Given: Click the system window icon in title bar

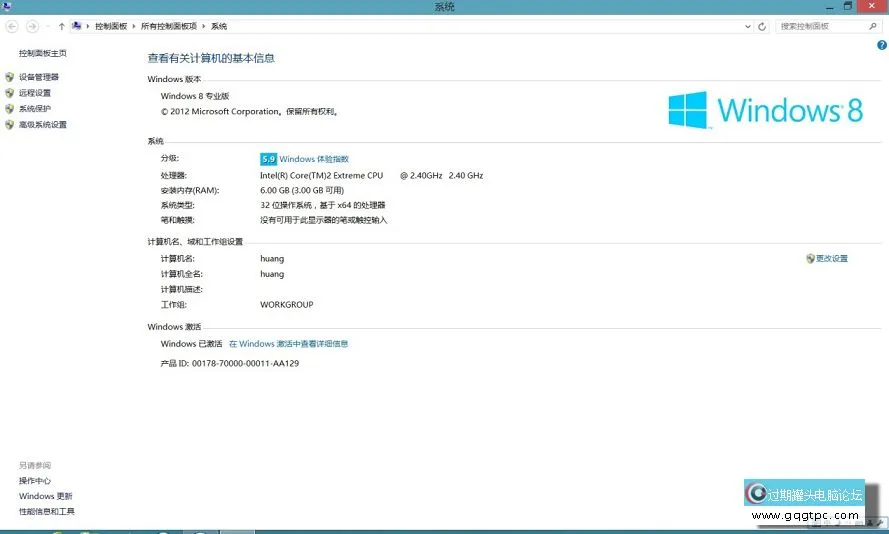Looking at the screenshot, I should (x=7, y=7).
